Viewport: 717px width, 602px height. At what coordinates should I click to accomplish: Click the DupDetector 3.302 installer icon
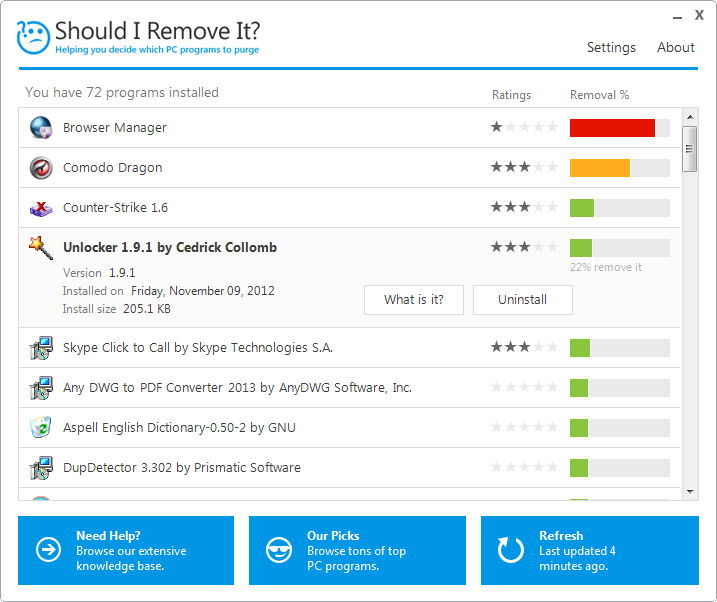(41, 468)
